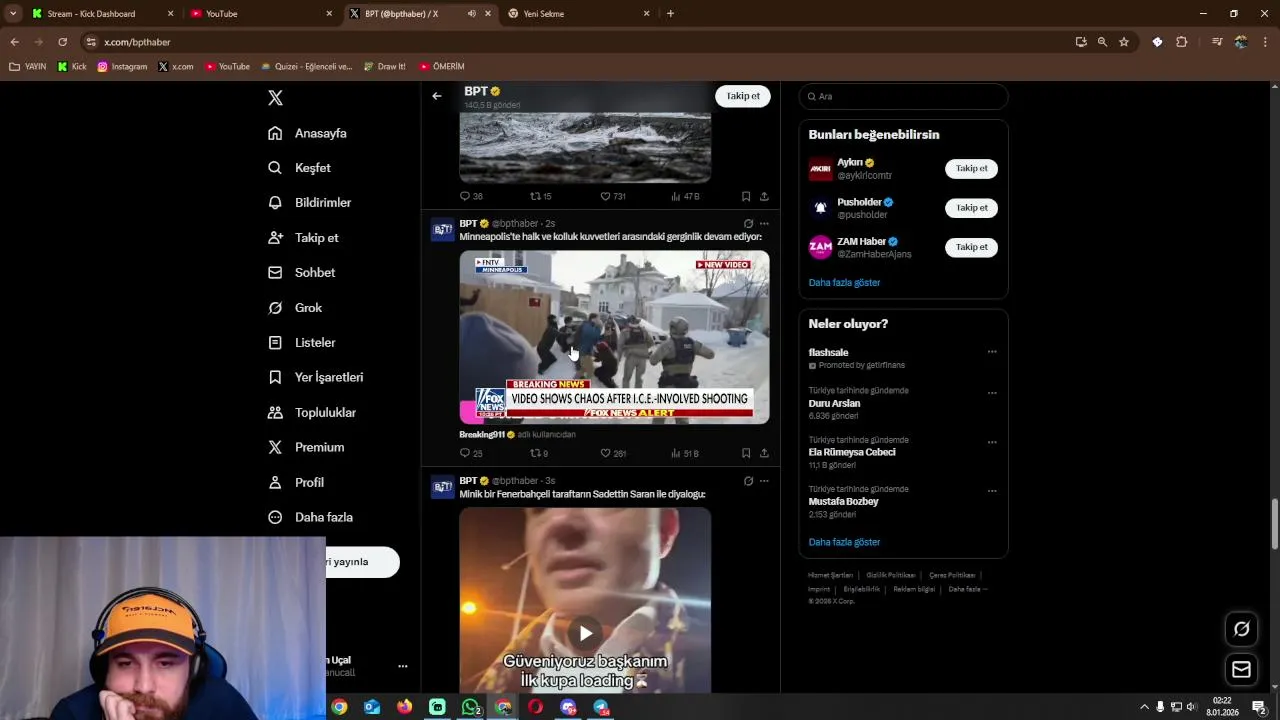Play the Fenerbahçe fan video
Screen dimensions: 1280x720
(x=585, y=633)
